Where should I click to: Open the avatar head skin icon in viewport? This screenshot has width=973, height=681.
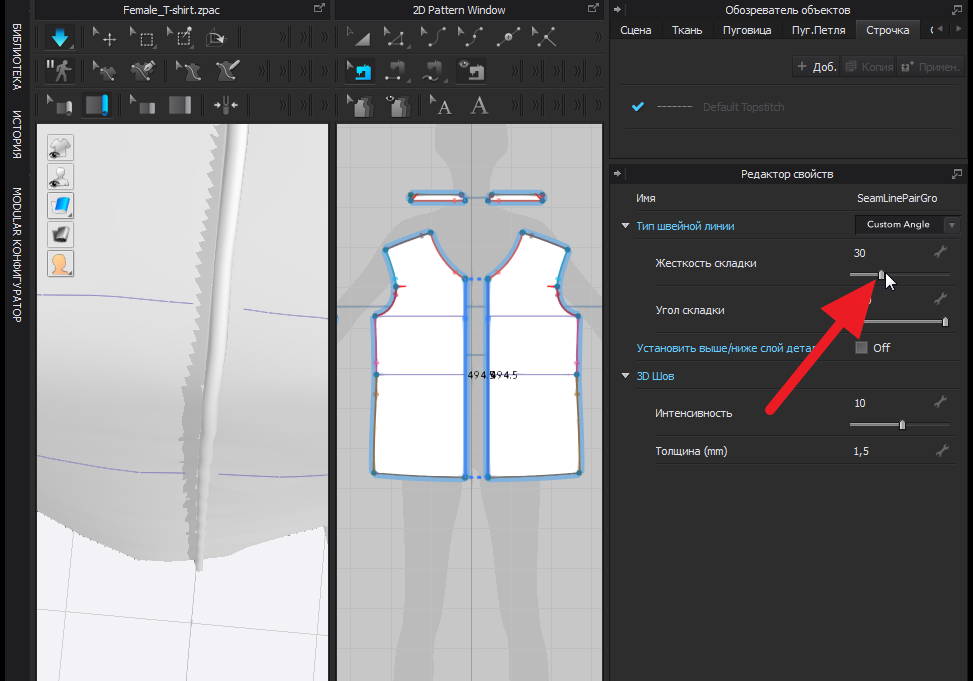pyautogui.click(x=61, y=264)
